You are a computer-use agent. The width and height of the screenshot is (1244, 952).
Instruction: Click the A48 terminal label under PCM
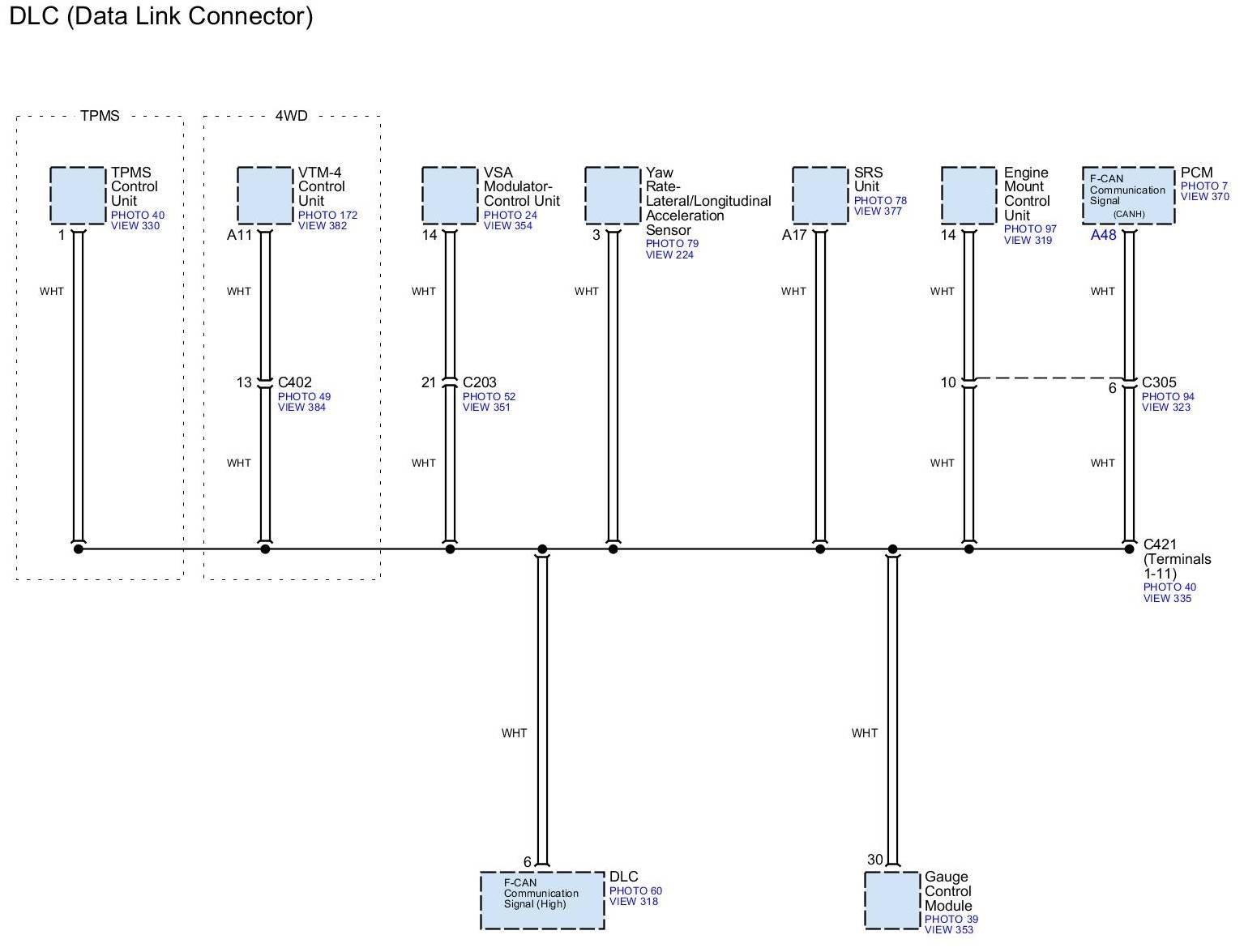[1103, 236]
